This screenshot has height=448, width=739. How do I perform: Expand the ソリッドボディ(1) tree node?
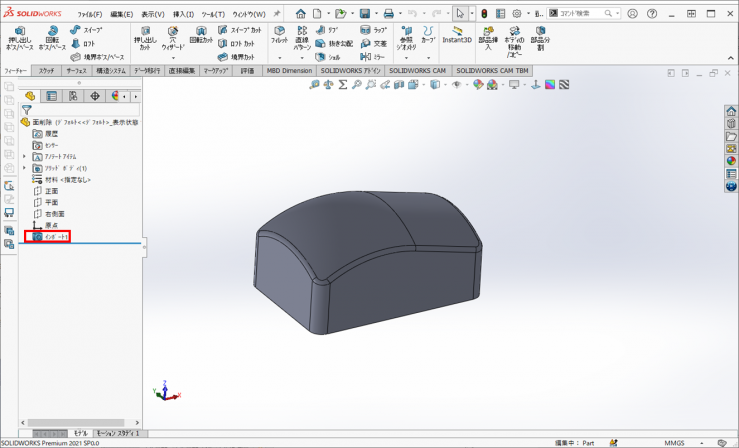(x=24, y=168)
